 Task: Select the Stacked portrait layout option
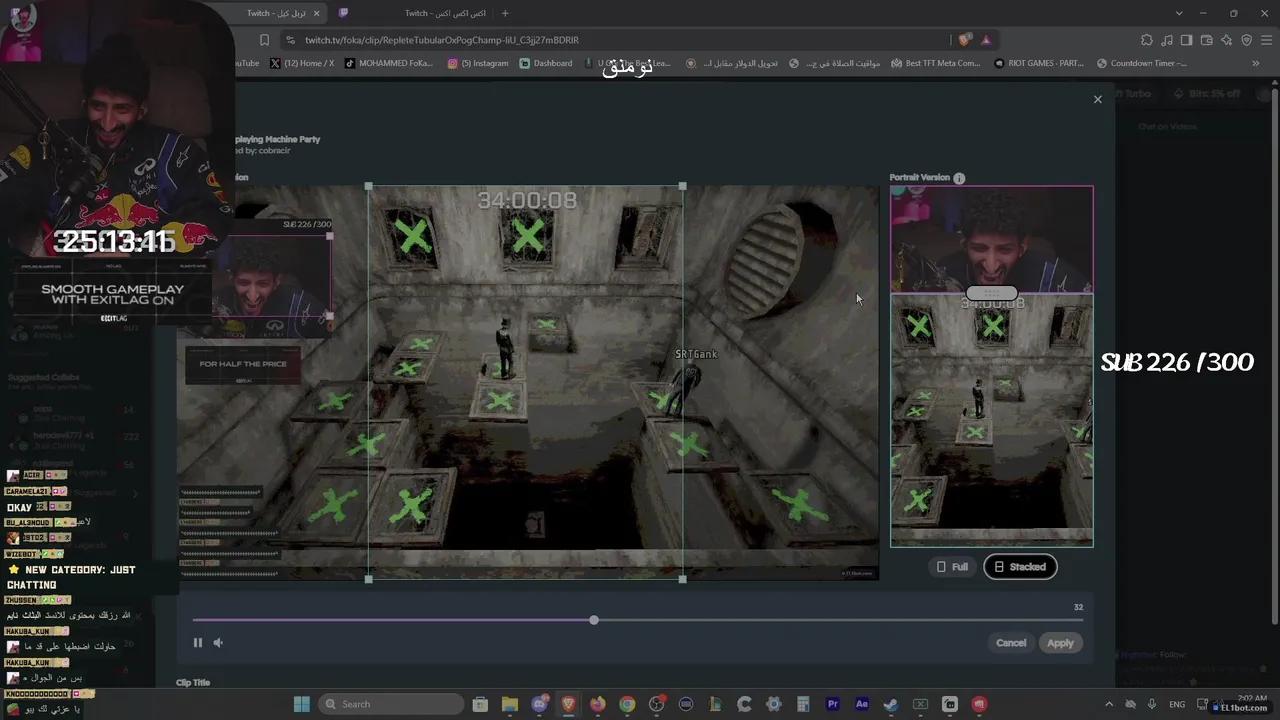click(1020, 567)
